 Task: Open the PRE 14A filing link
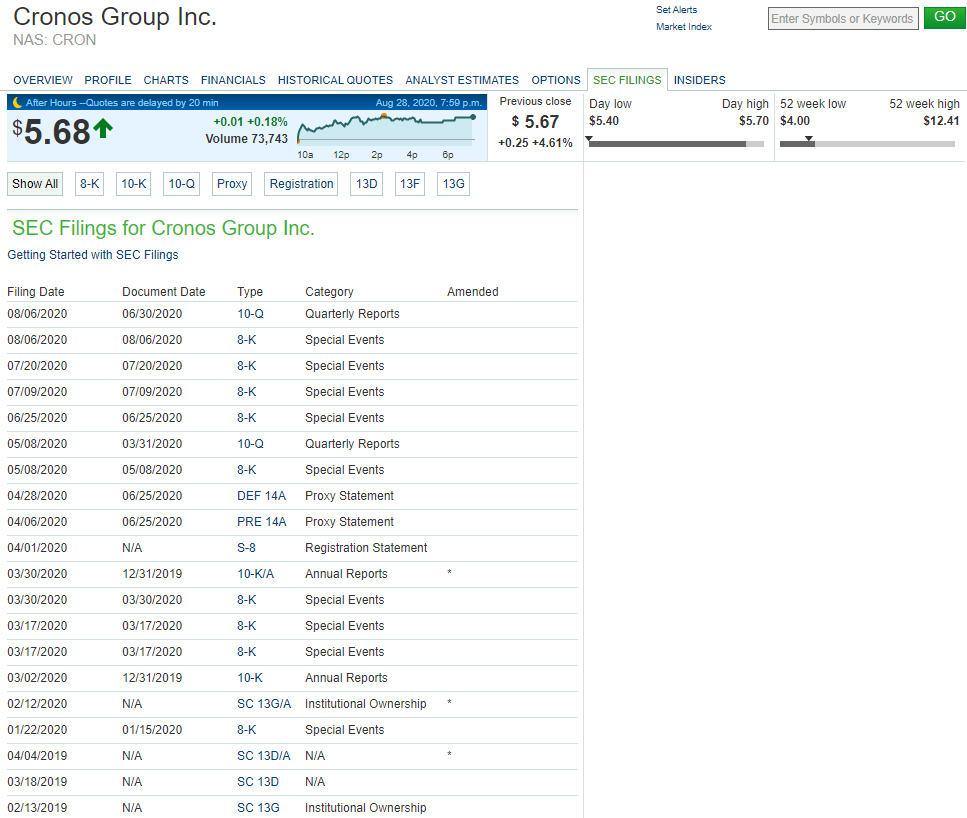click(261, 522)
